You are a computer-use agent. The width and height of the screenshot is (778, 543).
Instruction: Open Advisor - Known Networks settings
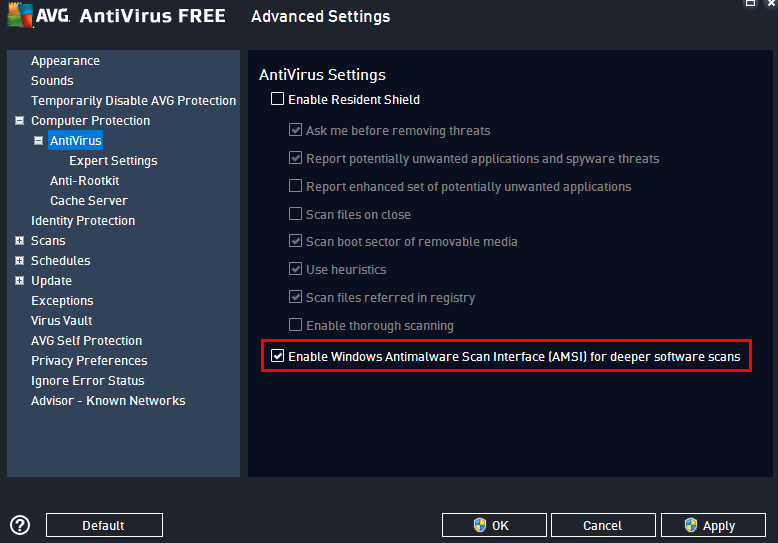[108, 401]
